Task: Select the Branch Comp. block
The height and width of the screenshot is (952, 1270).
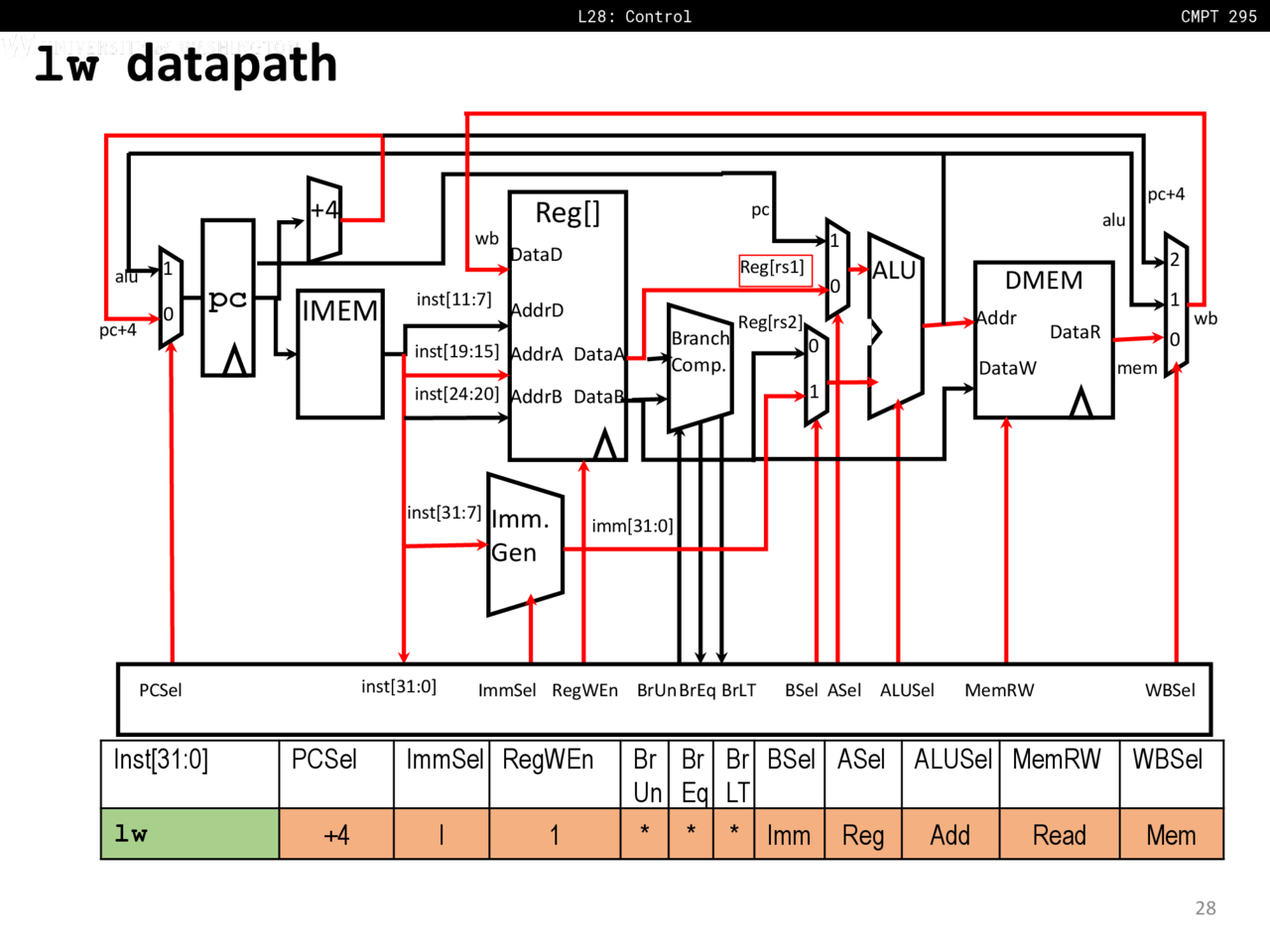Action: click(x=699, y=365)
